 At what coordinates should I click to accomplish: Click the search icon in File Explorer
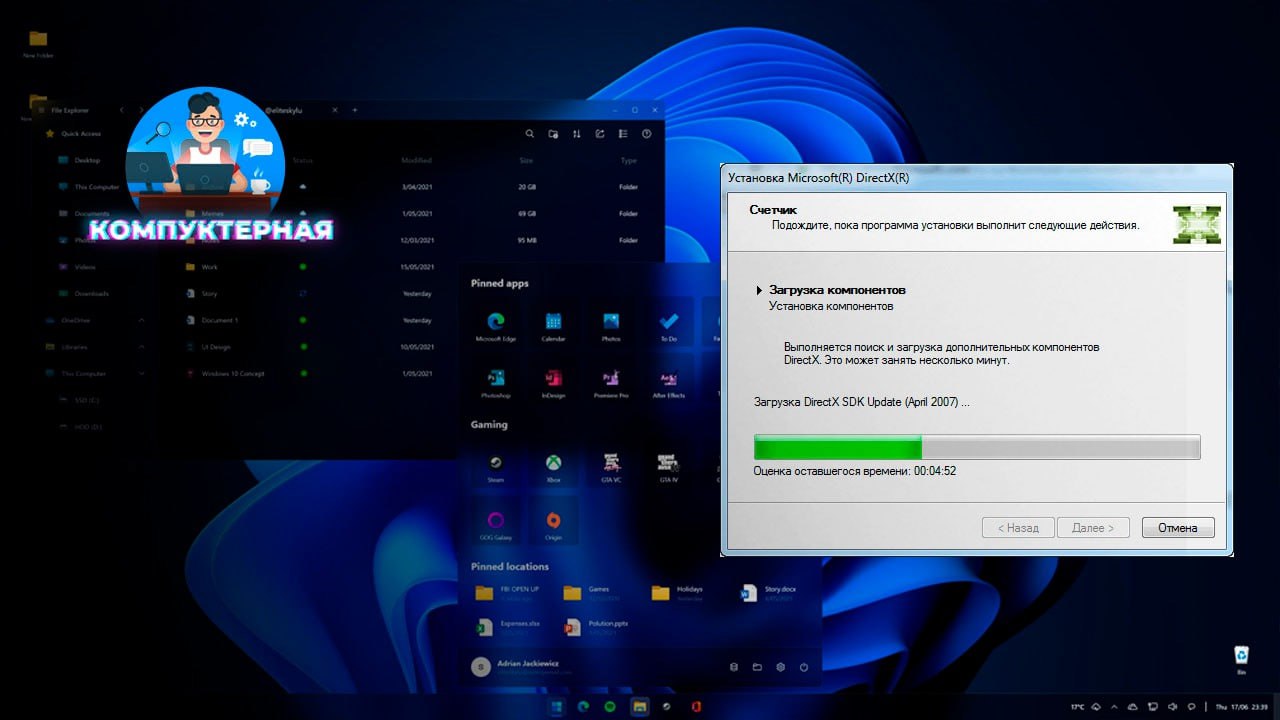[530, 134]
